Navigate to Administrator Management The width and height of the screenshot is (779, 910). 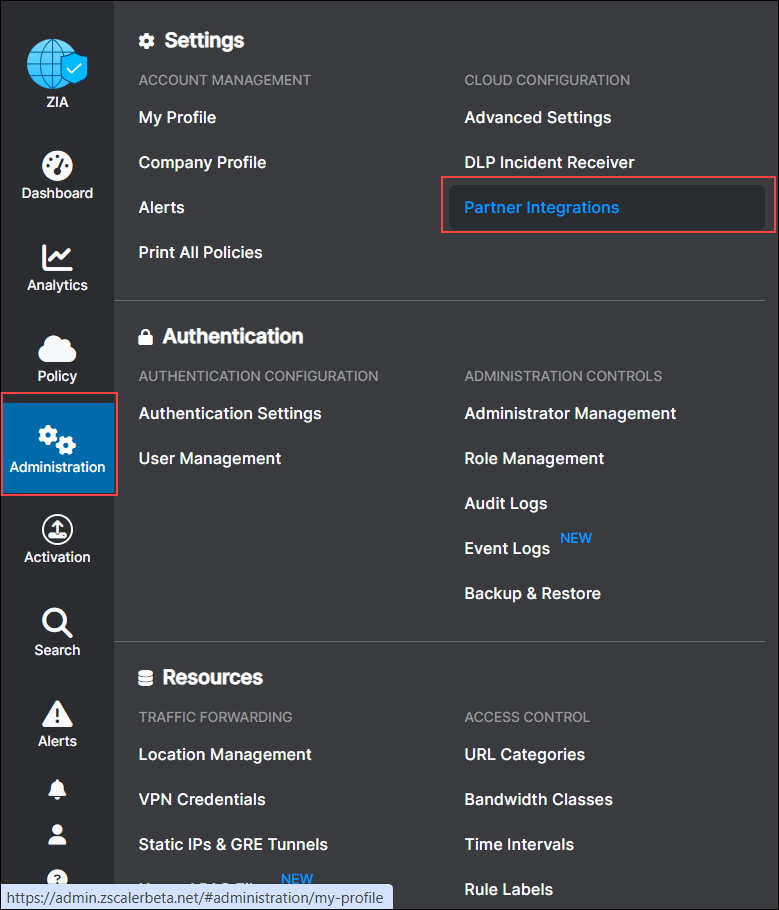(570, 413)
